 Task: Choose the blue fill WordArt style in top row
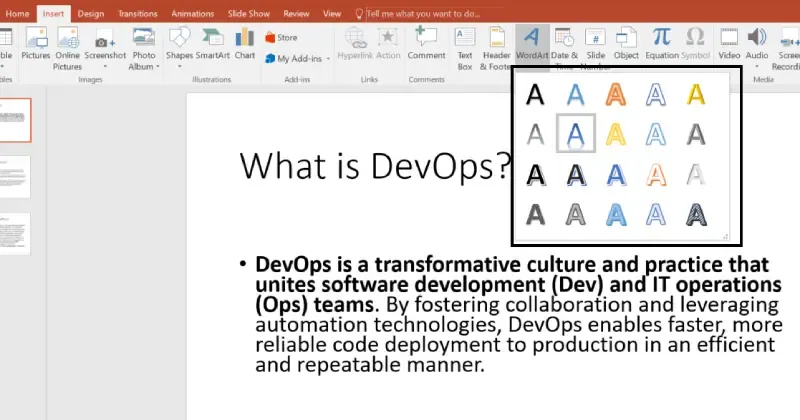(x=576, y=95)
